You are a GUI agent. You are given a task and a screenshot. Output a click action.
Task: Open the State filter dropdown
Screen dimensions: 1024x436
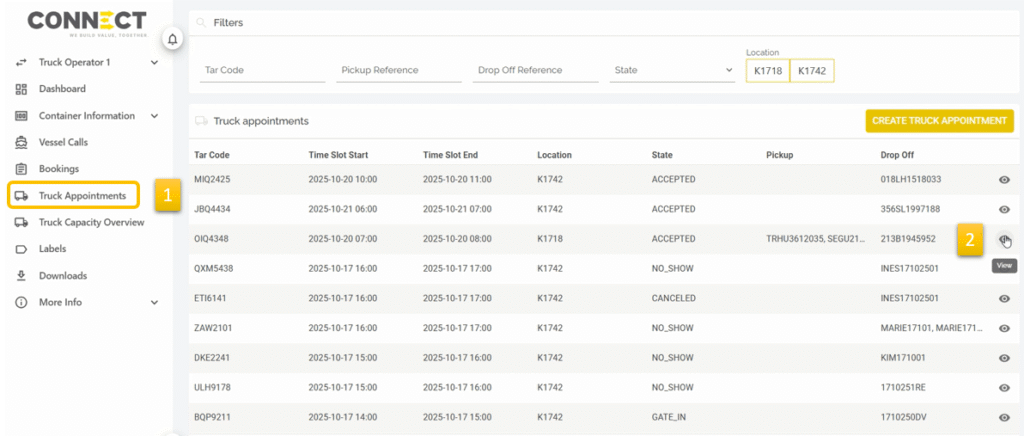coord(672,70)
